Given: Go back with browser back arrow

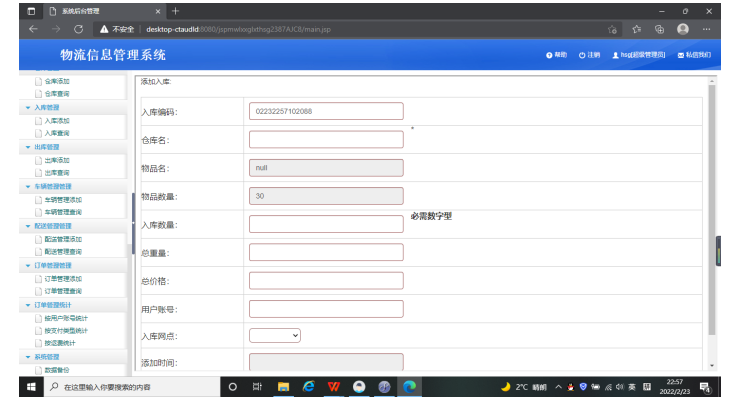Looking at the screenshot, I should 33,29.
